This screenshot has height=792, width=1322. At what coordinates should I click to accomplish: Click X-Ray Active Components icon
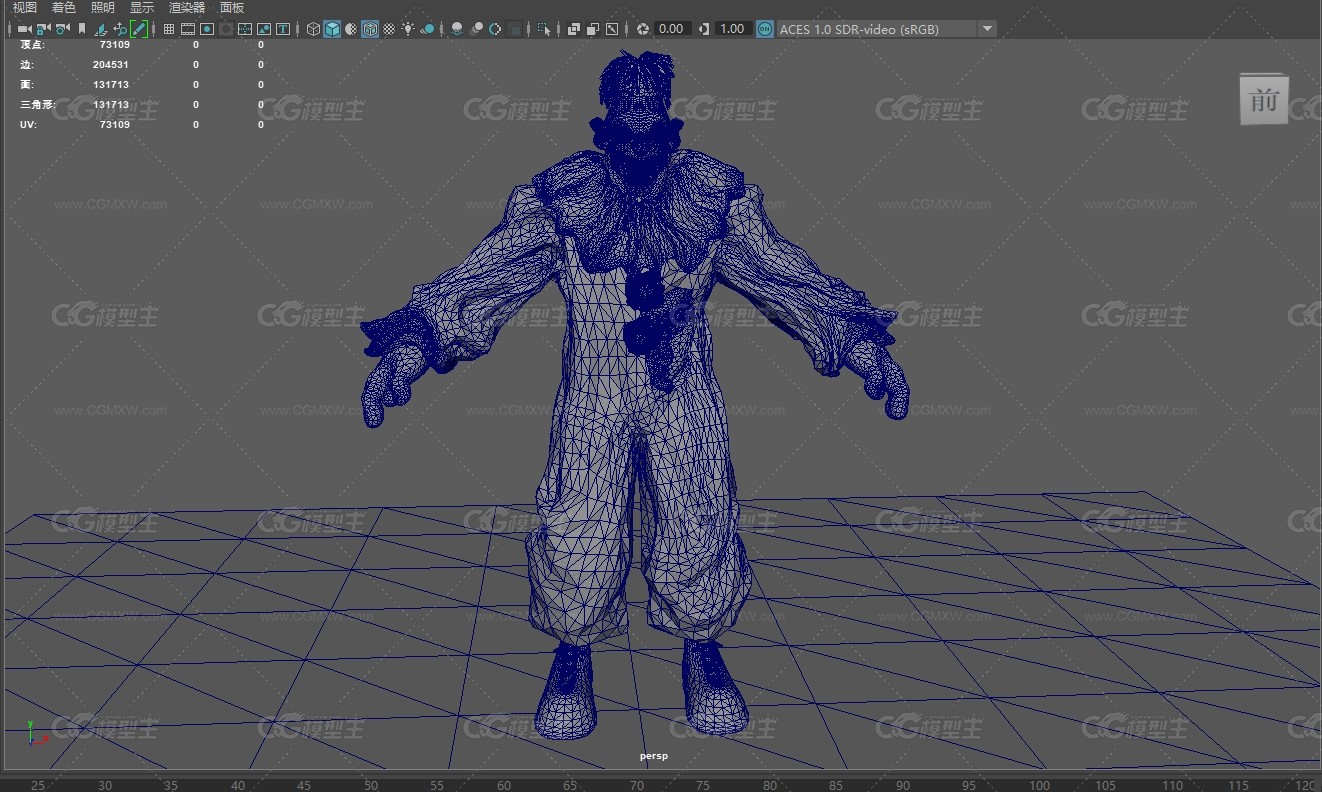[x=593, y=29]
